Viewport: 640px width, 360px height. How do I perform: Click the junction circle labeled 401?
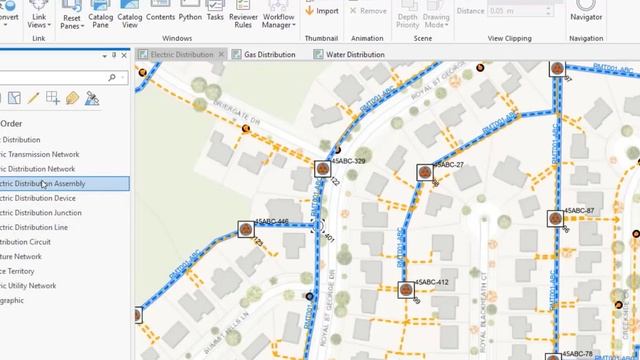coord(318,226)
